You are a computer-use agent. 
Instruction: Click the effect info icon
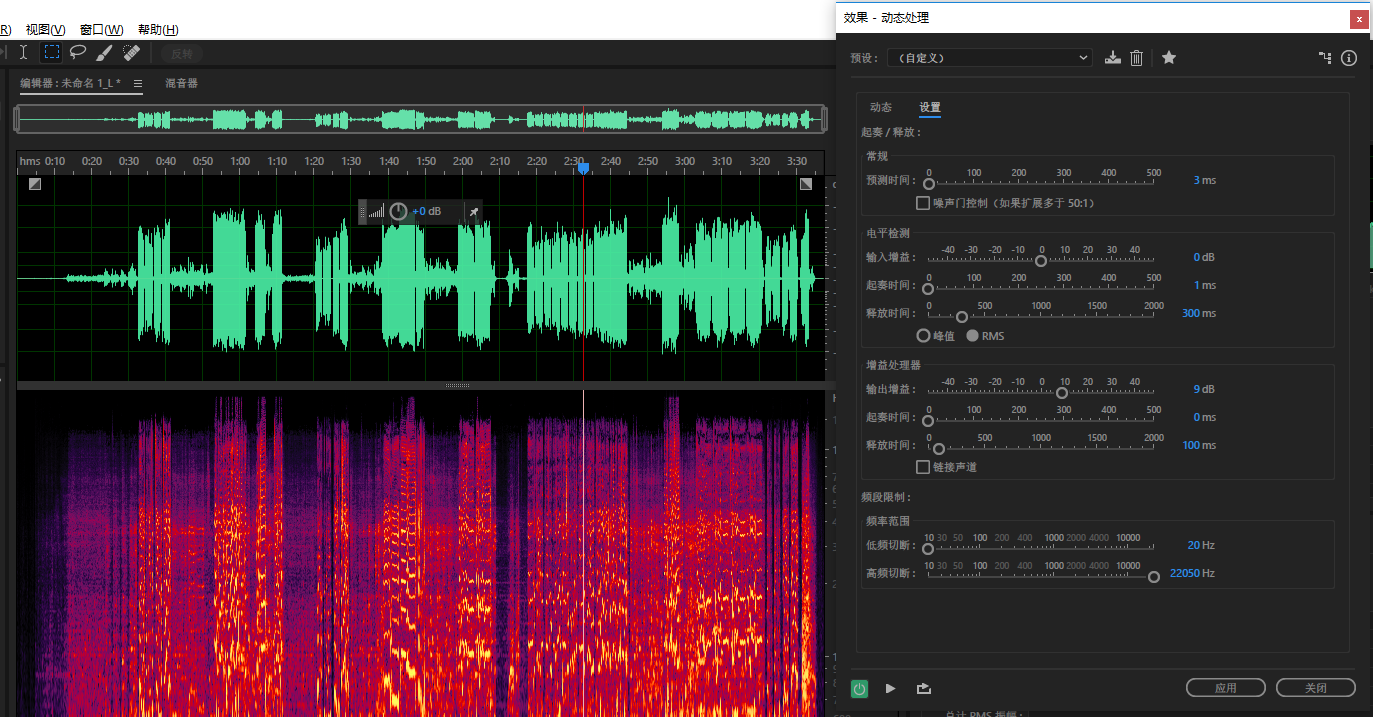[x=1349, y=58]
